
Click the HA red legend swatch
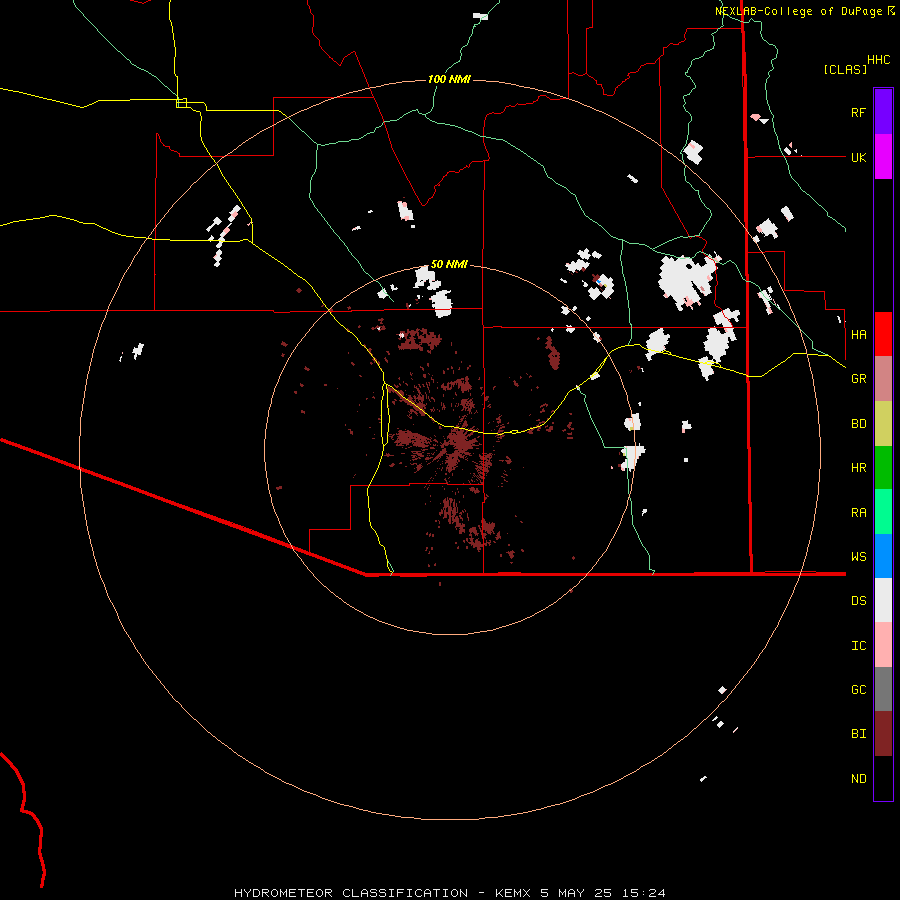click(x=883, y=334)
